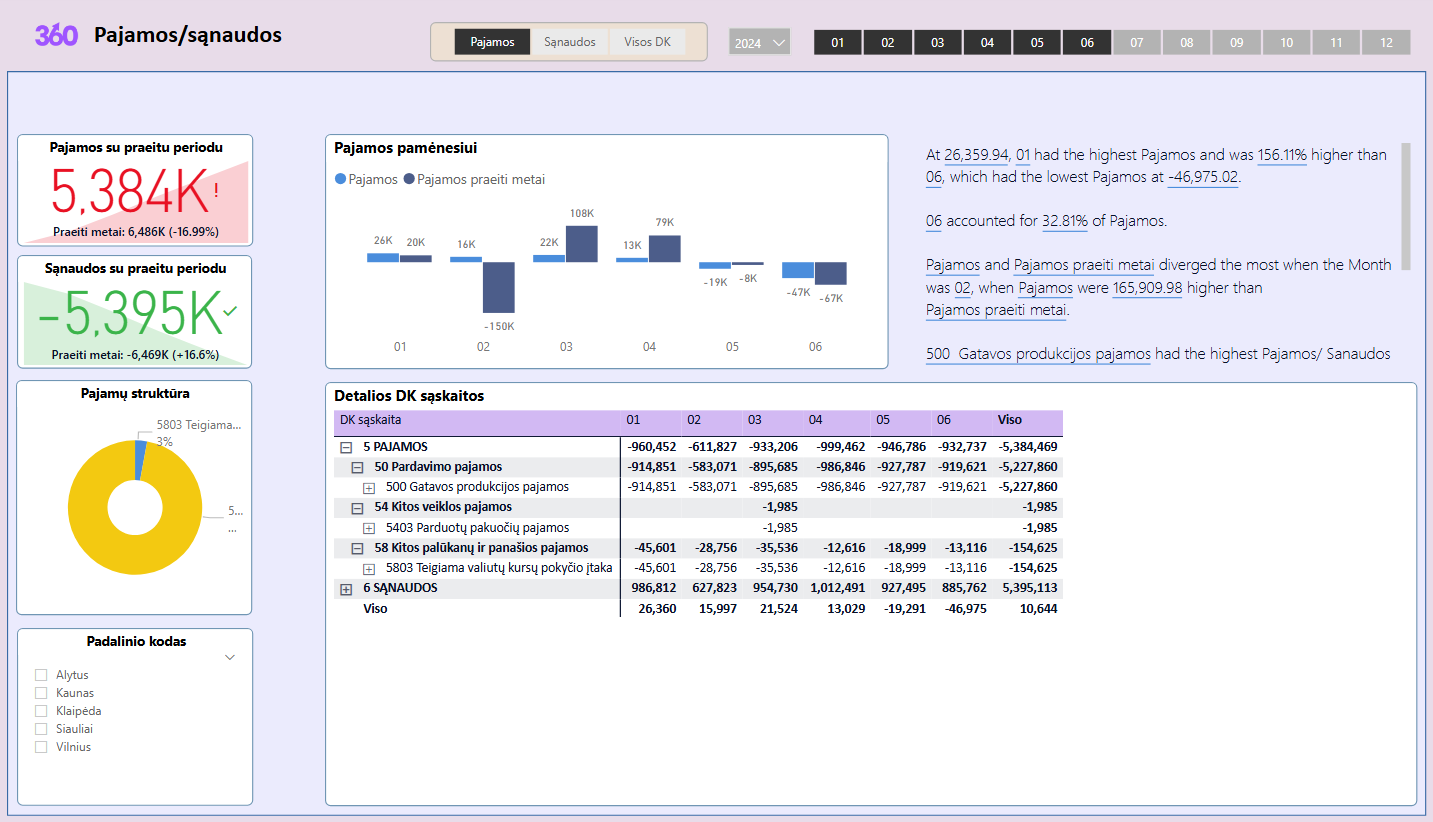Select month 06 button

coord(1087,42)
